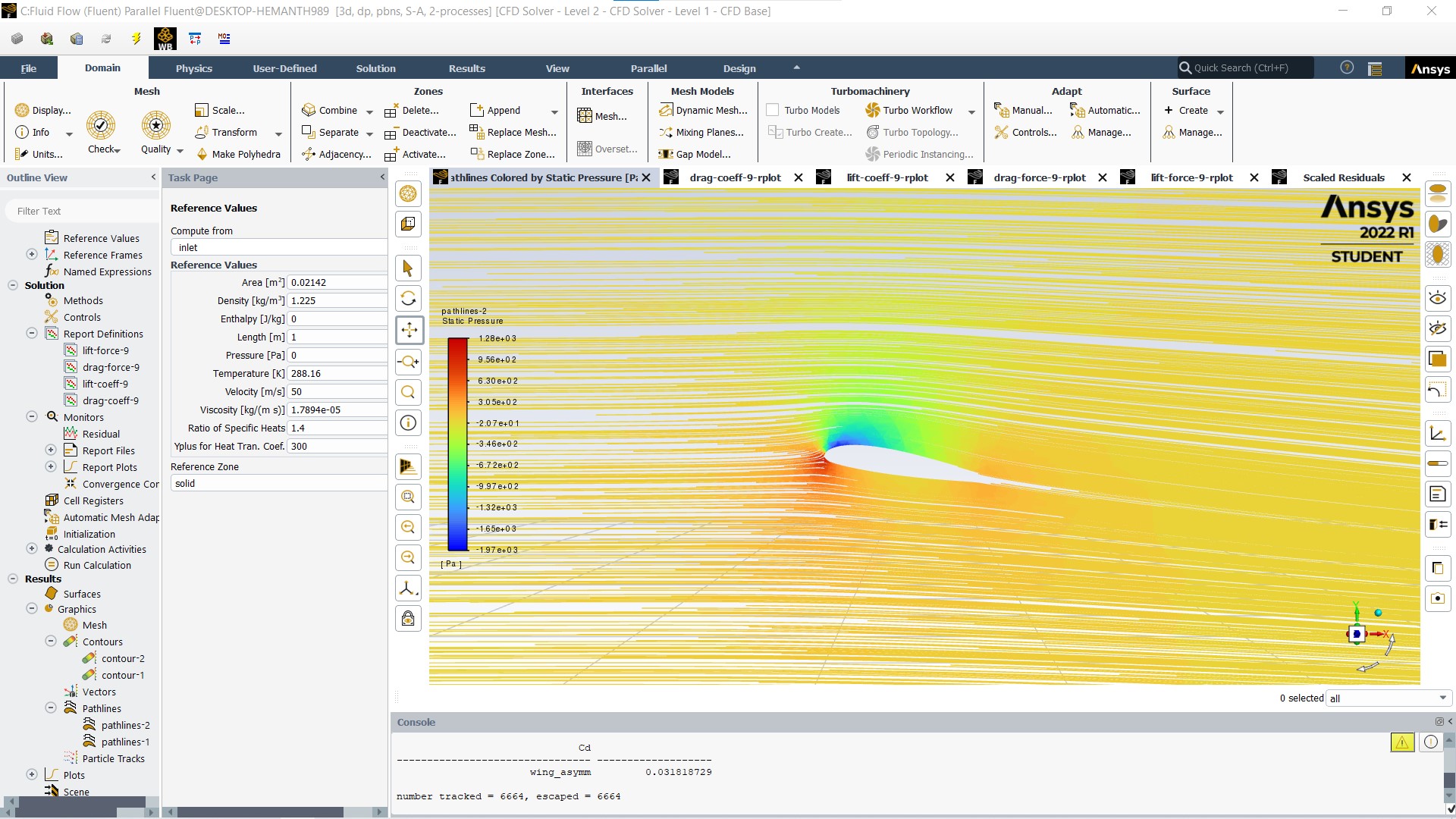Click the Velocity reference value field
This screenshot has height=819, width=1456.
click(x=337, y=392)
